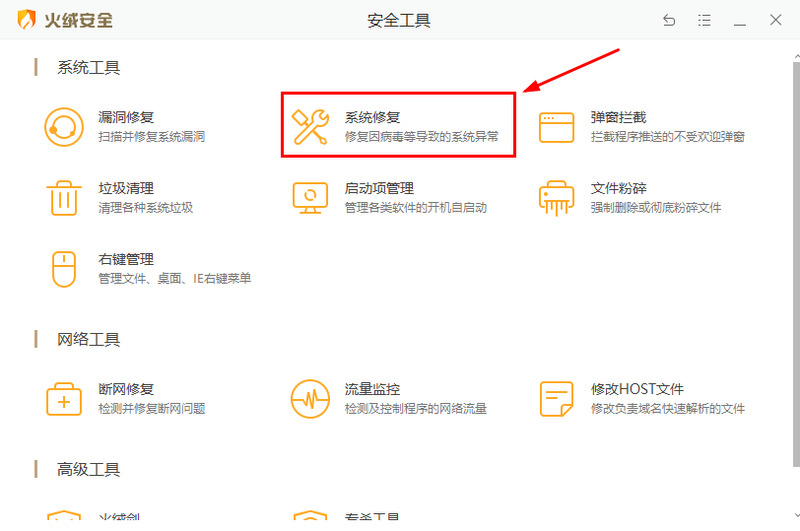Viewport: 800px width, 531px height.
Task: Click the 文件粉碎 shredder icon
Action: pos(557,197)
